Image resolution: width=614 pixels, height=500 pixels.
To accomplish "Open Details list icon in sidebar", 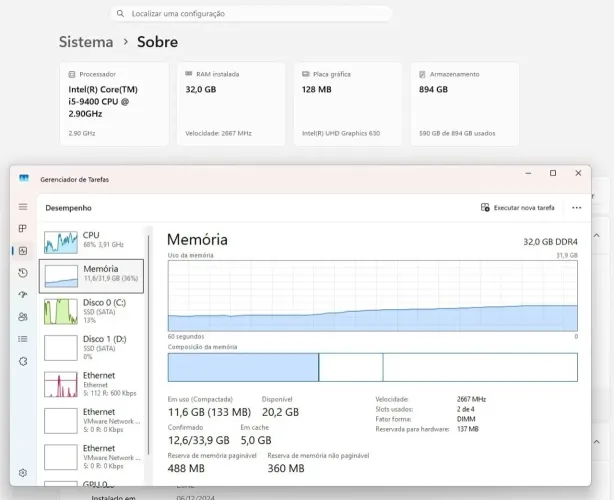I will 23,339.
